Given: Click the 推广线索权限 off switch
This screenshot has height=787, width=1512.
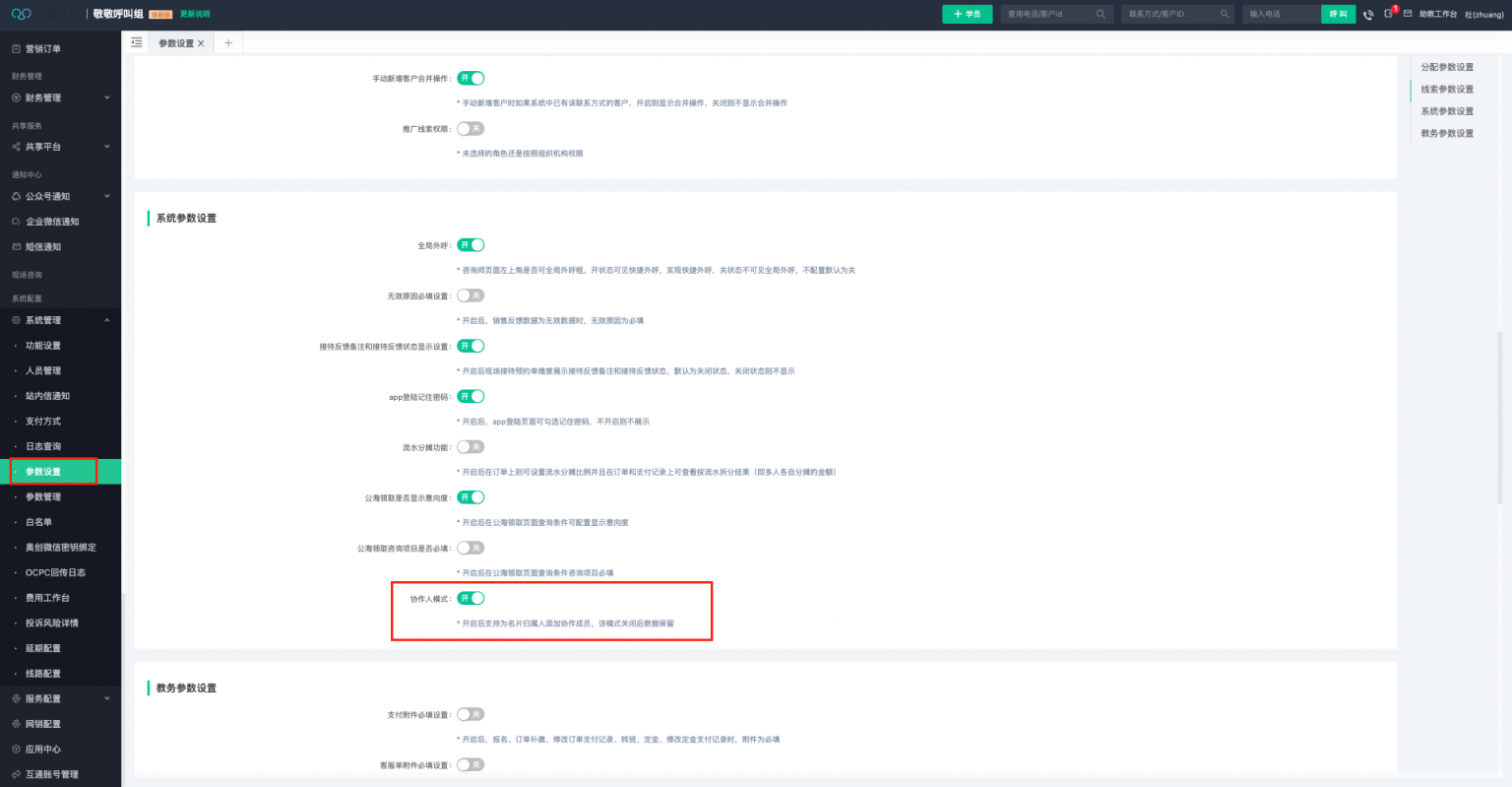Looking at the screenshot, I should tap(470, 128).
